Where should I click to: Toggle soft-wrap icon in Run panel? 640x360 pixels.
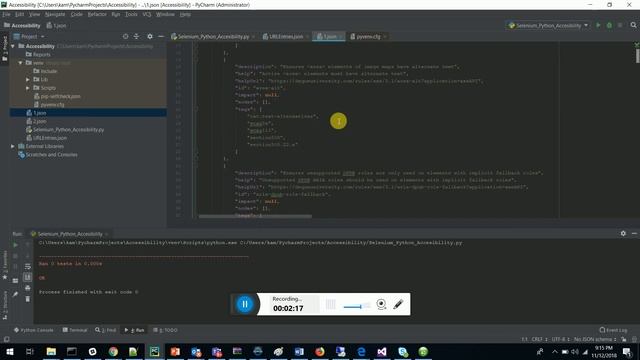28,267
